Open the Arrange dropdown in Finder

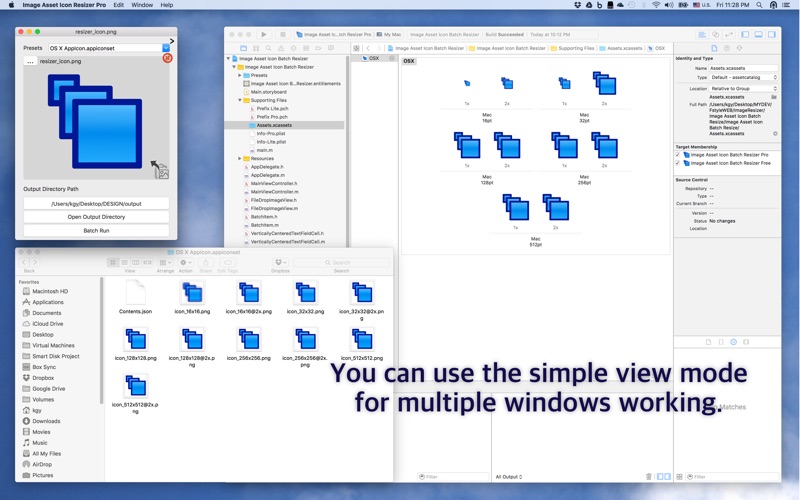(x=165, y=262)
